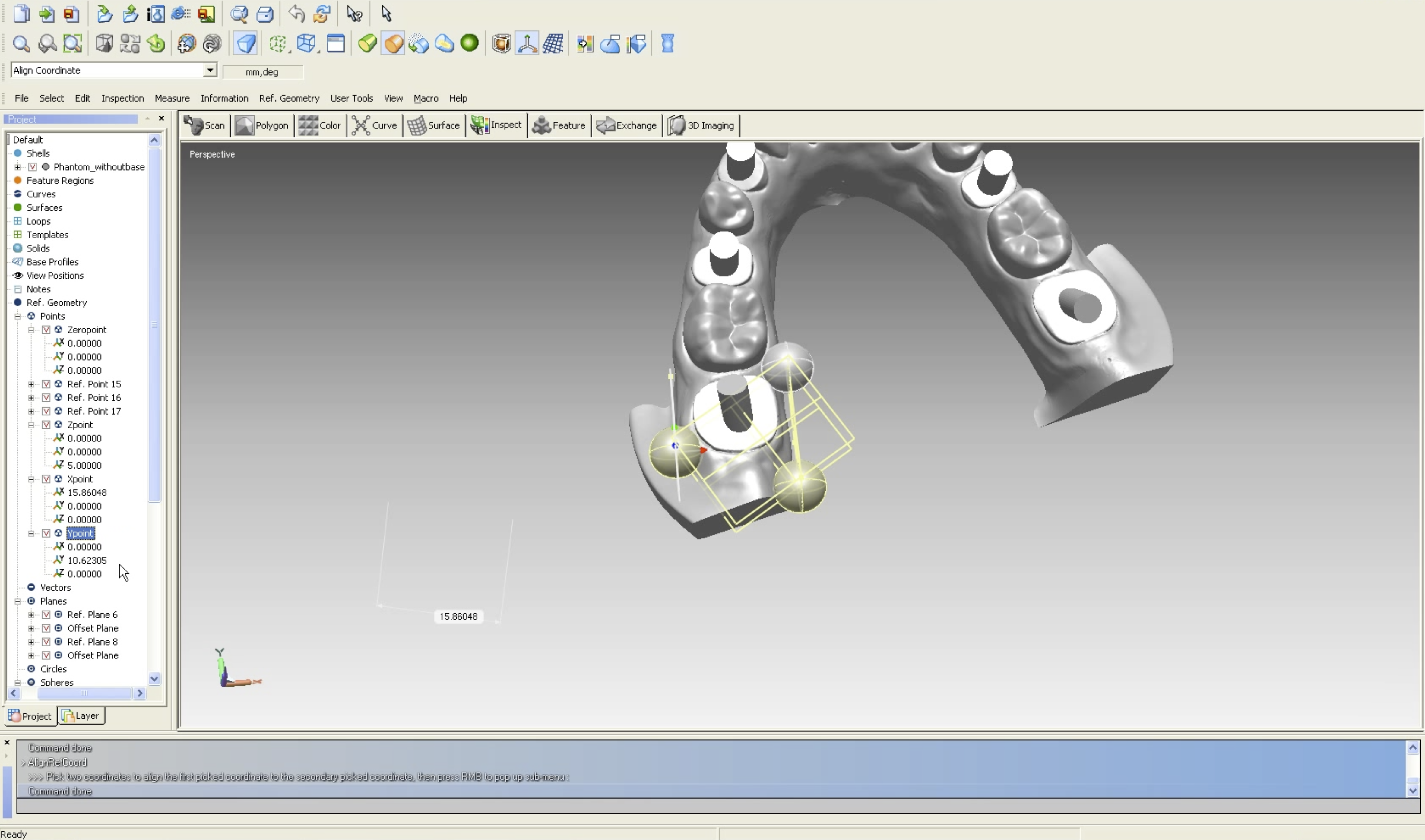Click the project tree vertical scrollbar thumb

click(154, 325)
